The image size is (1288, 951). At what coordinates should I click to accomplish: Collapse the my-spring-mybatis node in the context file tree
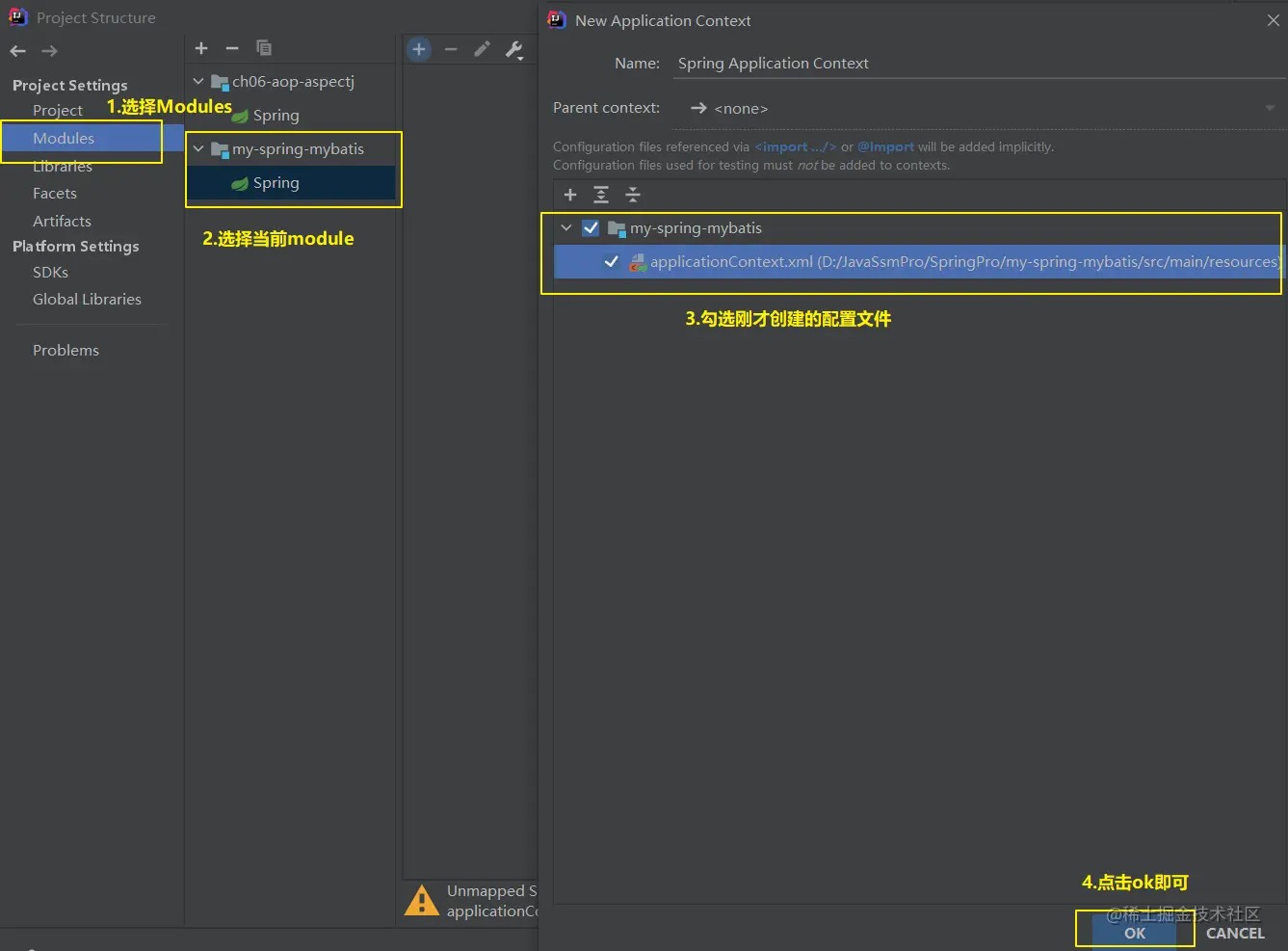(x=566, y=228)
